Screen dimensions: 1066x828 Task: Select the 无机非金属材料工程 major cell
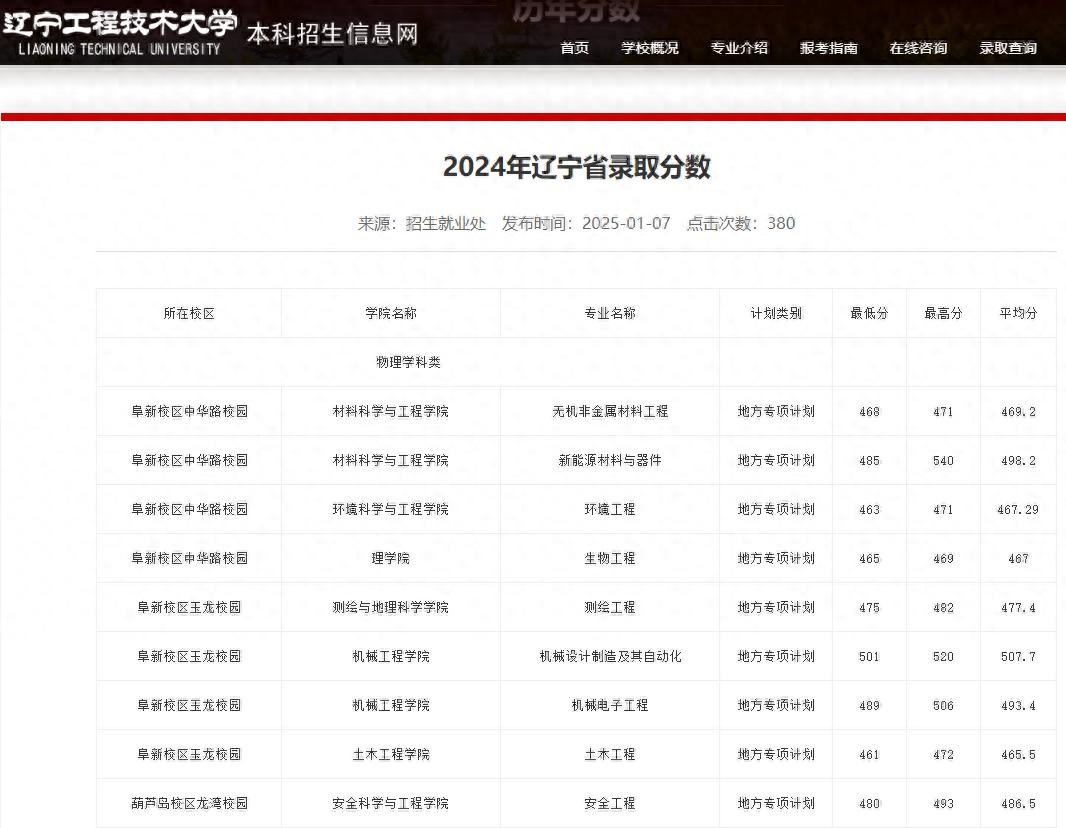click(609, 411)
